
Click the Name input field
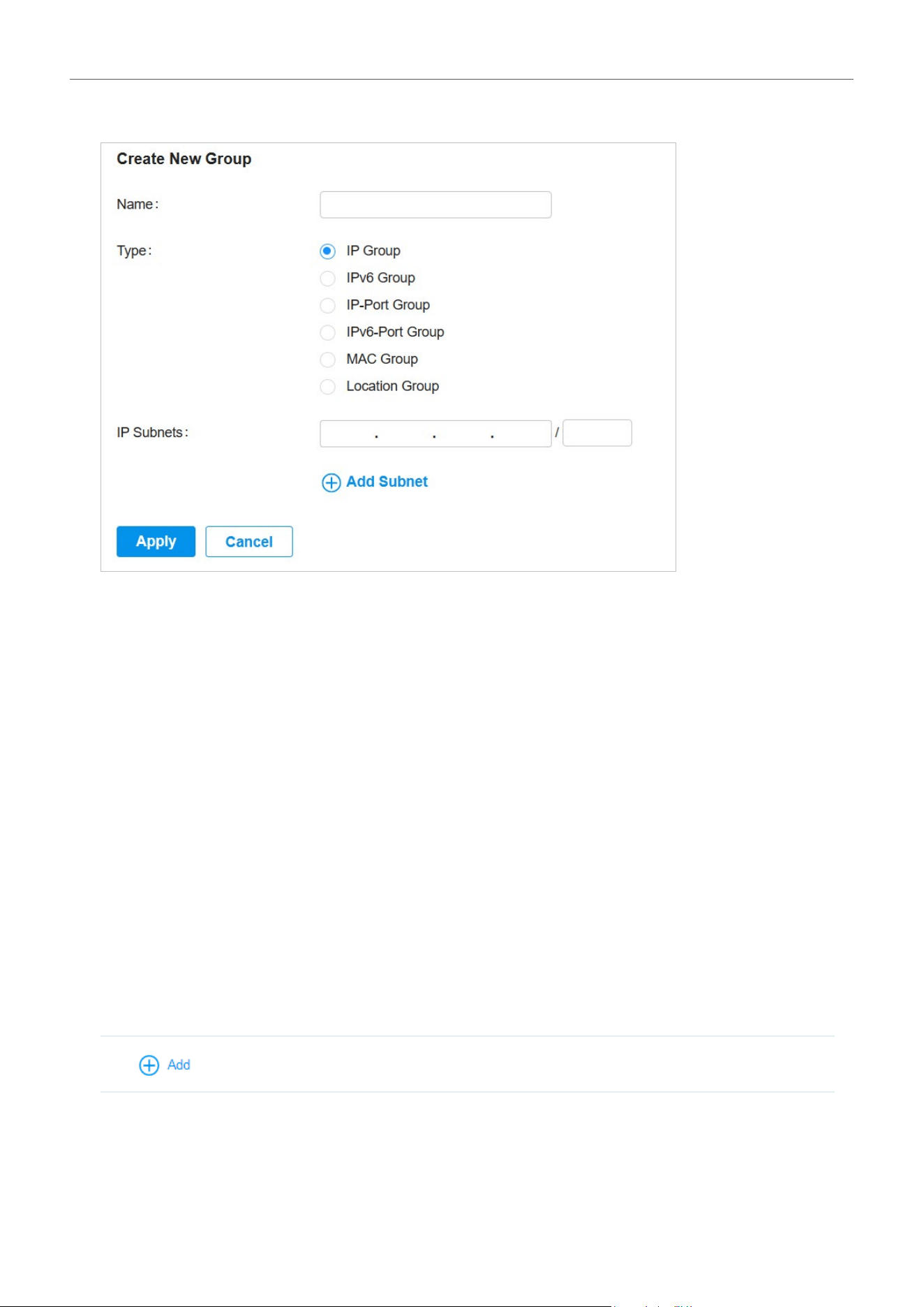pos(435,205)
